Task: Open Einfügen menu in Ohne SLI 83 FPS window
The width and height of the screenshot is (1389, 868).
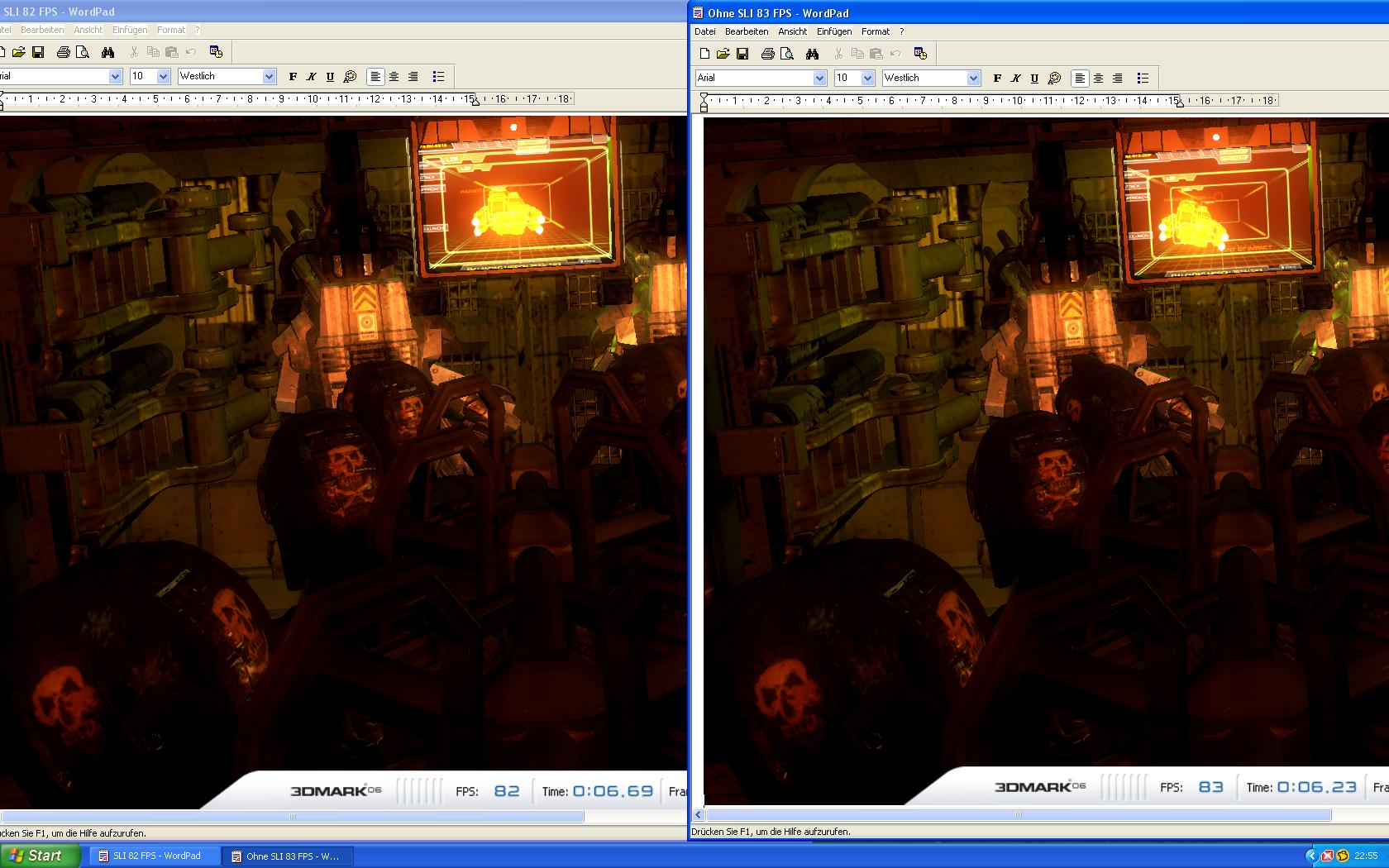Action: click(x=834, y=31)
